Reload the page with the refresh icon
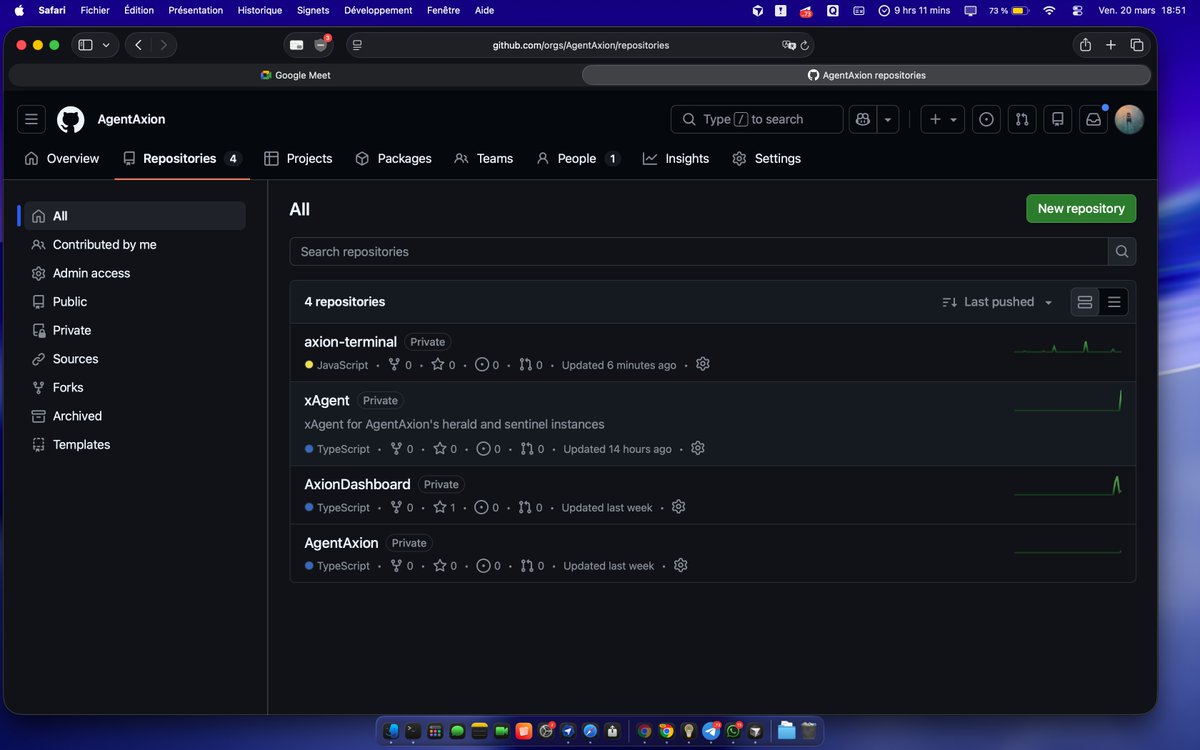1200x750 pixels. (x=806, y=45)
